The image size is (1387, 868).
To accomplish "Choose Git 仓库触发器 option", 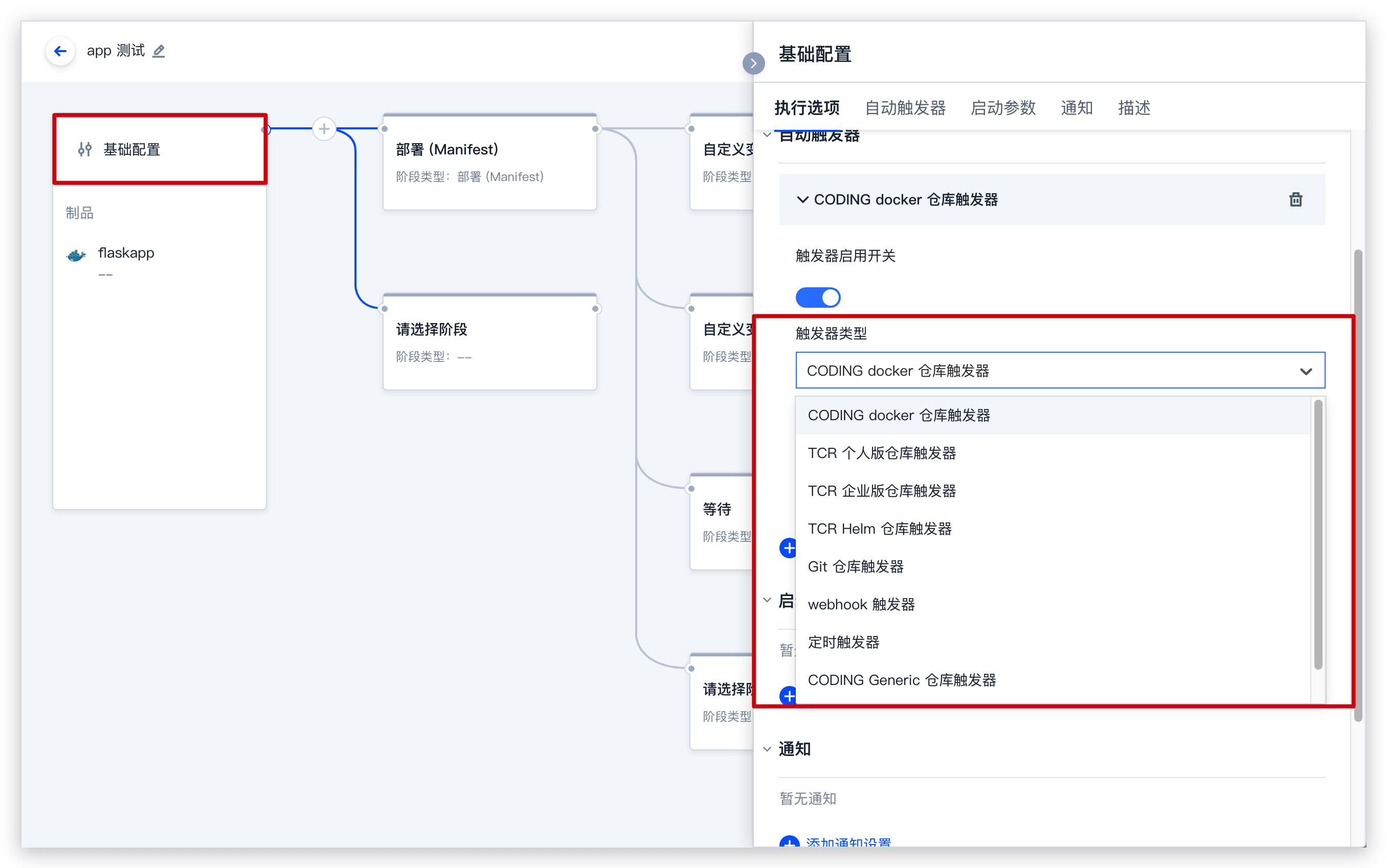I will click(x=1054, y=566).
